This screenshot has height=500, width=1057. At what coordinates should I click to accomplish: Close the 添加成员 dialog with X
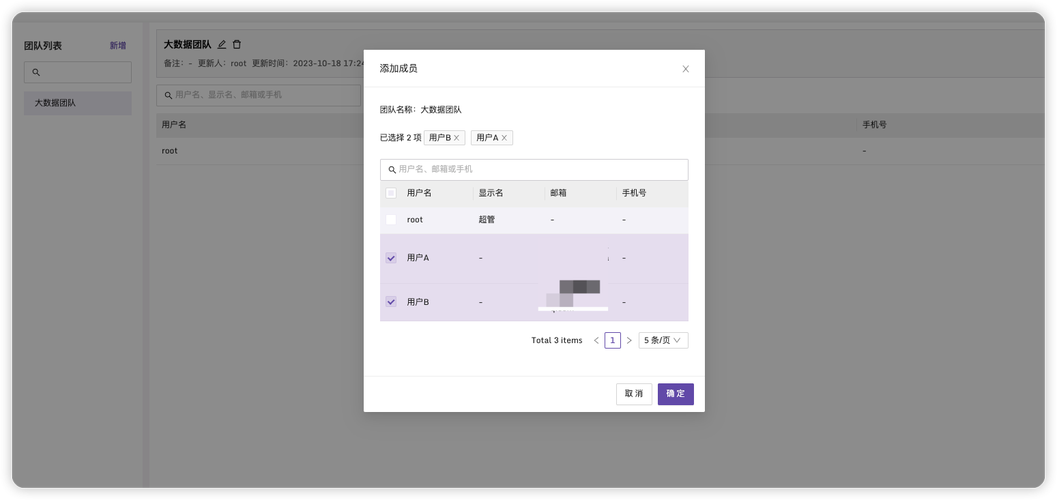686,69
